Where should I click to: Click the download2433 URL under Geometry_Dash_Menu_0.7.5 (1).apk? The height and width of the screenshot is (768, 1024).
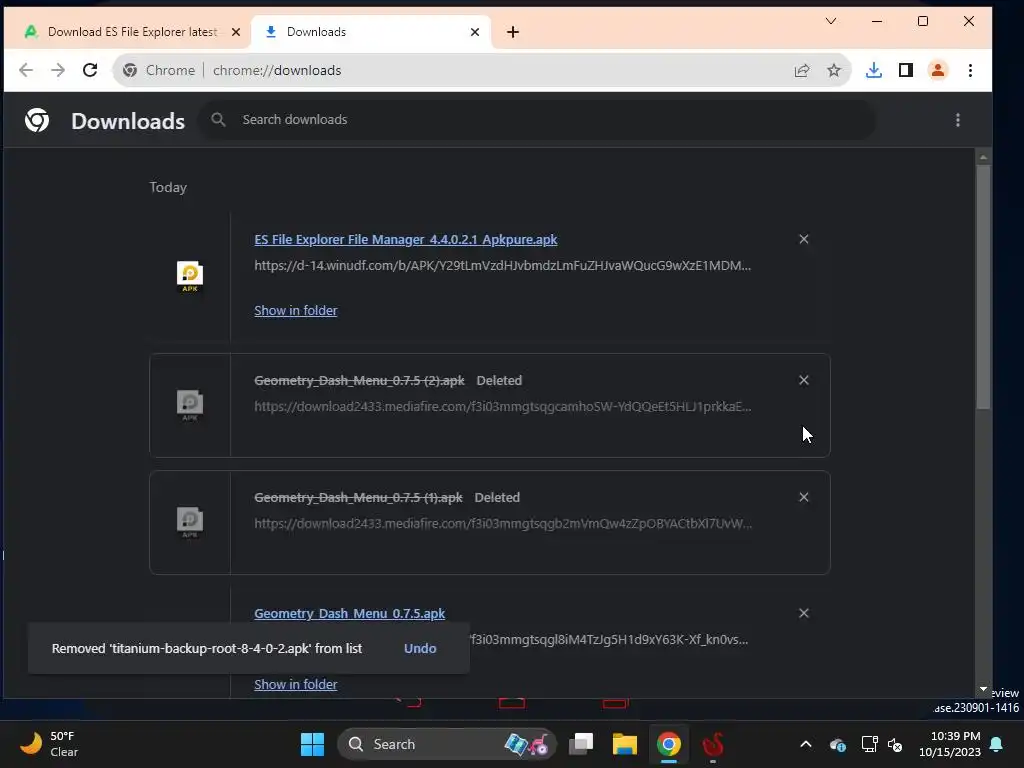[x=503, y=524]
